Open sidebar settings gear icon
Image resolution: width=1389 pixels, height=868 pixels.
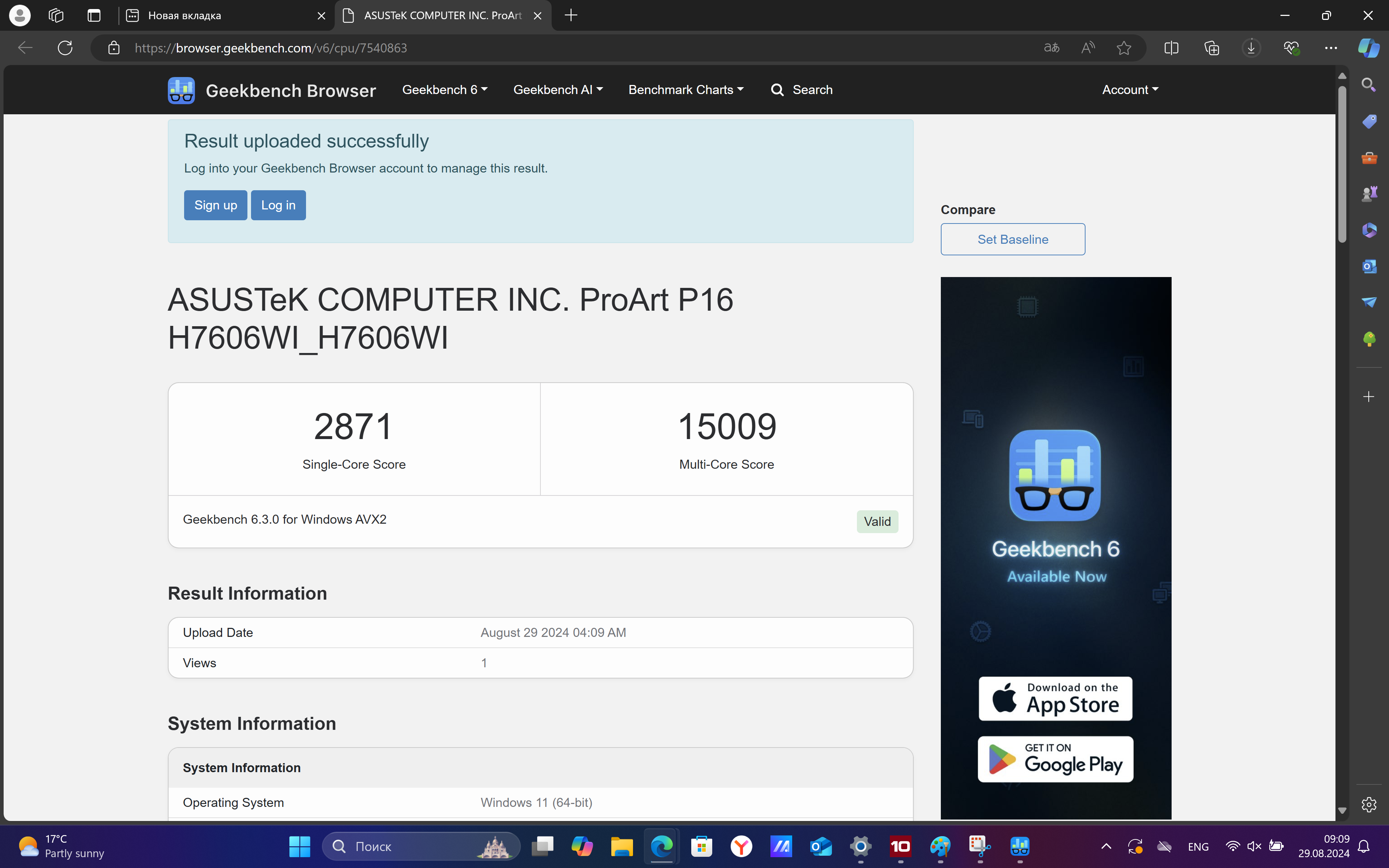pos(1369,804)
